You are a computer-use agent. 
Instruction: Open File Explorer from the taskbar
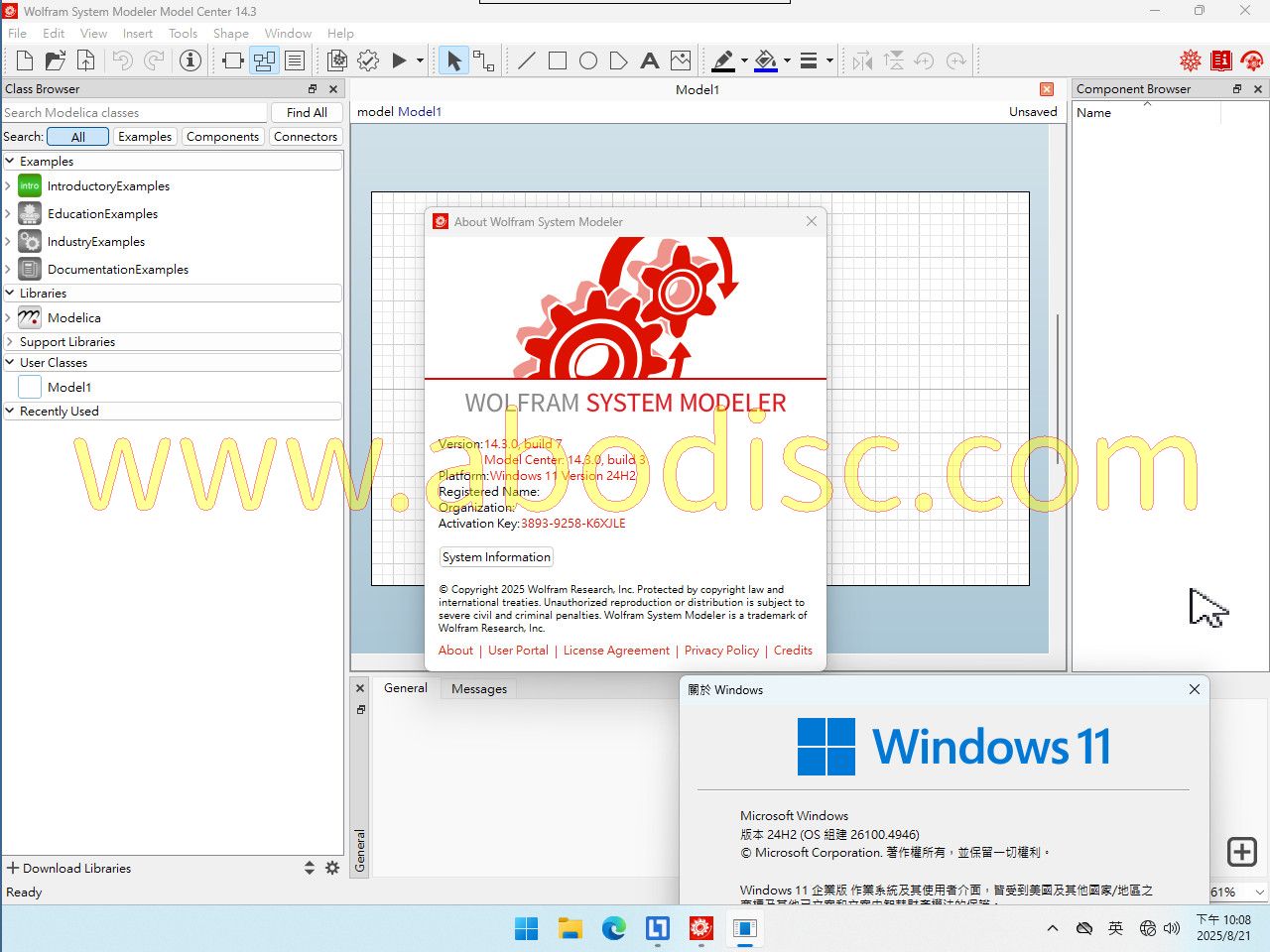[x=570, y=928]
